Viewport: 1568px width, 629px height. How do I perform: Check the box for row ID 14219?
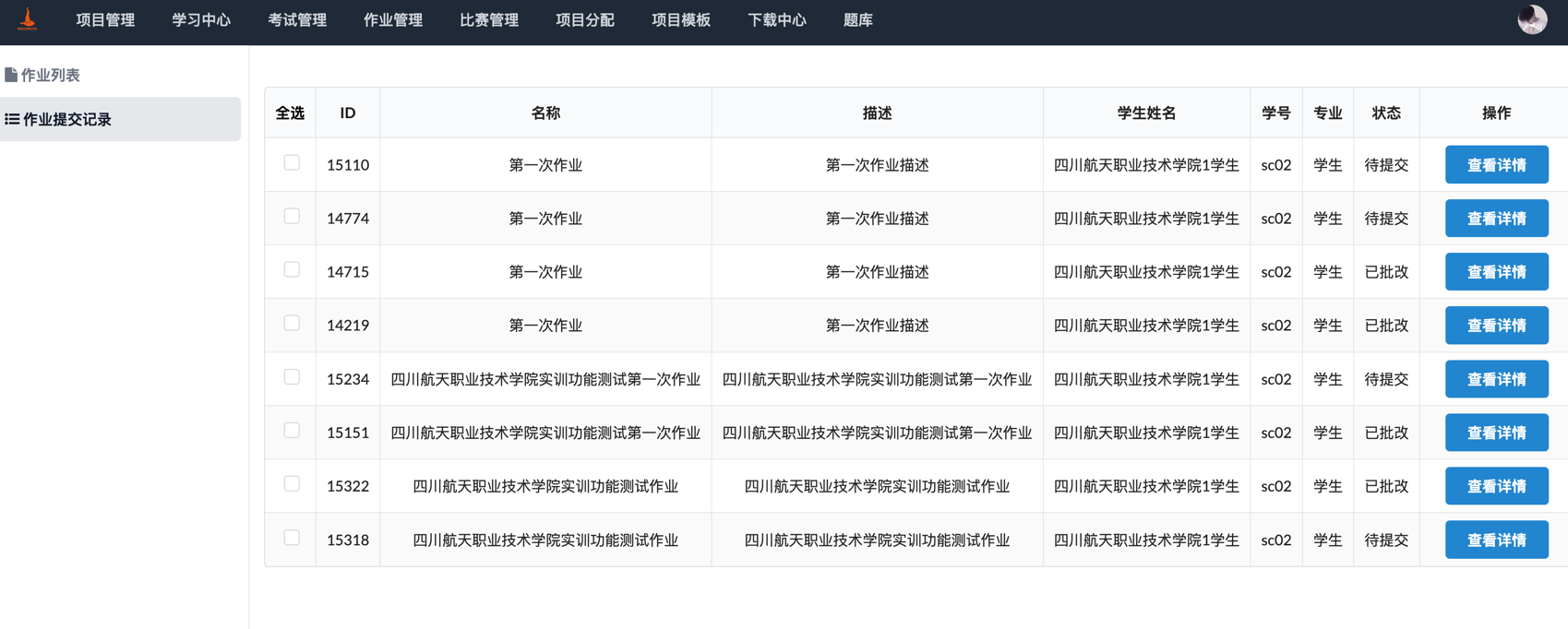tap(292, 323)
